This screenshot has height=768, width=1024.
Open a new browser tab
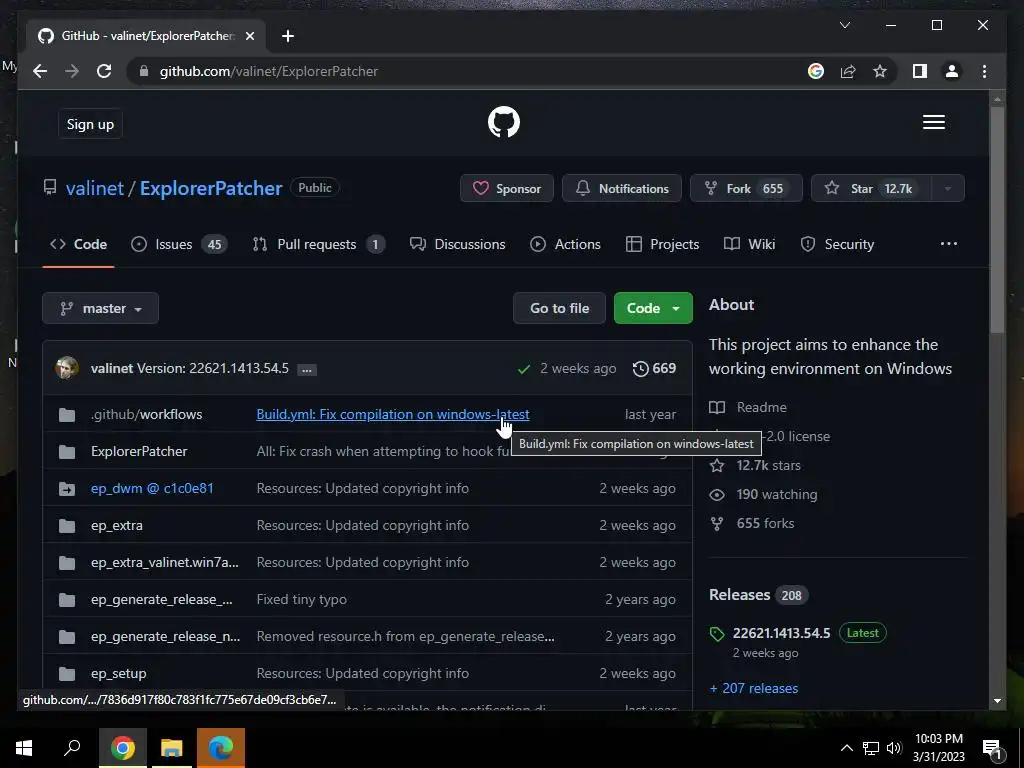[288, 36]
